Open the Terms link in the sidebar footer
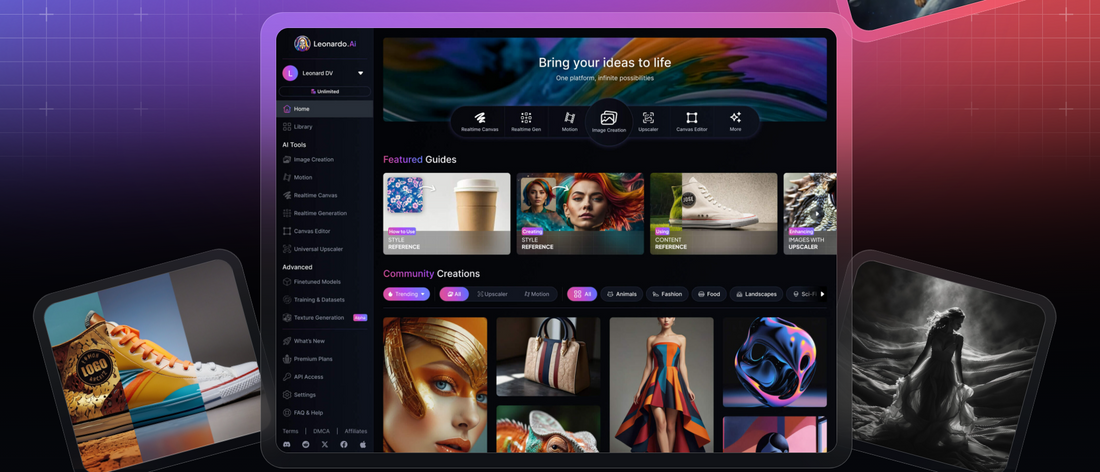The height and width of the screenshot is (472, 1100). 289,431
